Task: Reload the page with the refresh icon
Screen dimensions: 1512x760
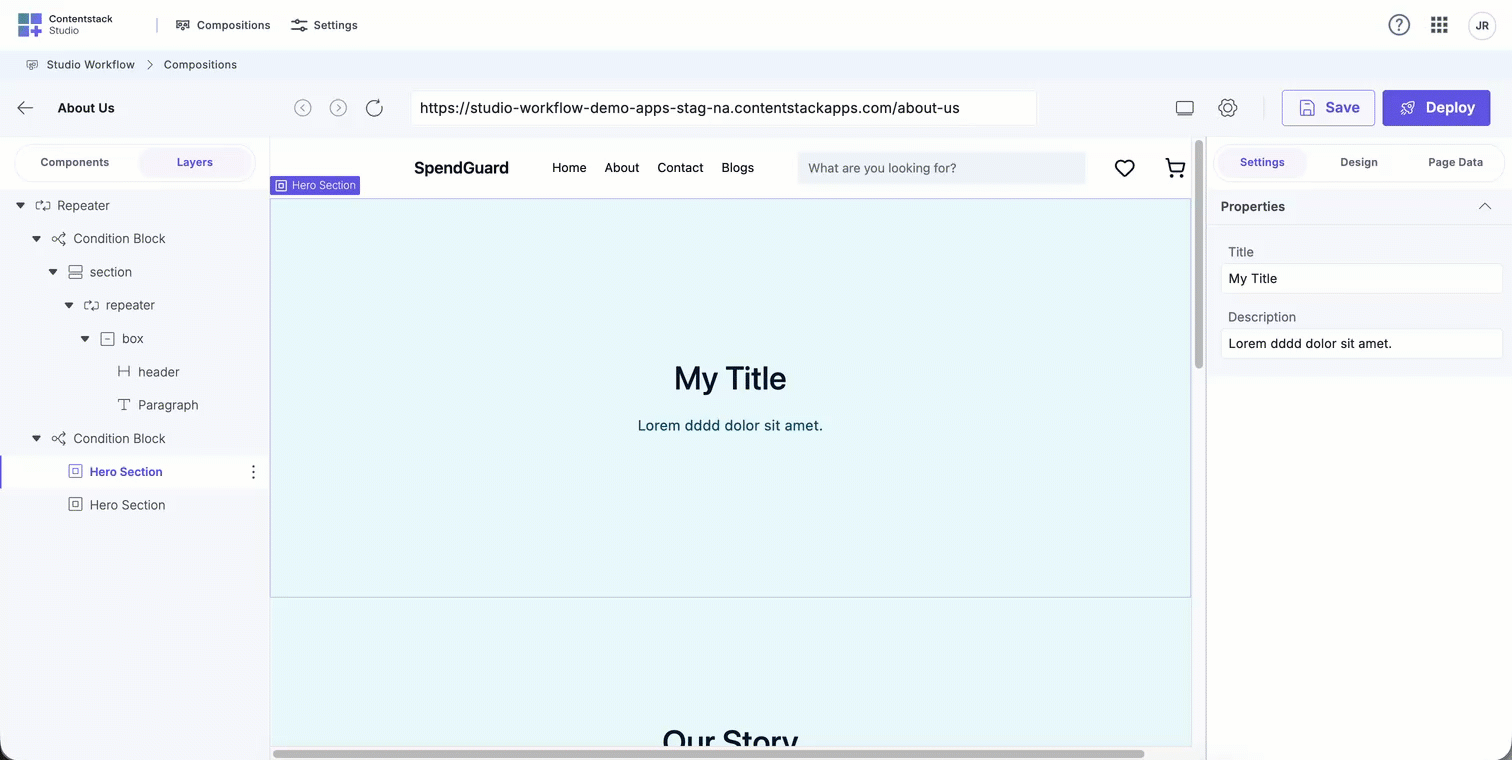Action: (x=374, y=107)
